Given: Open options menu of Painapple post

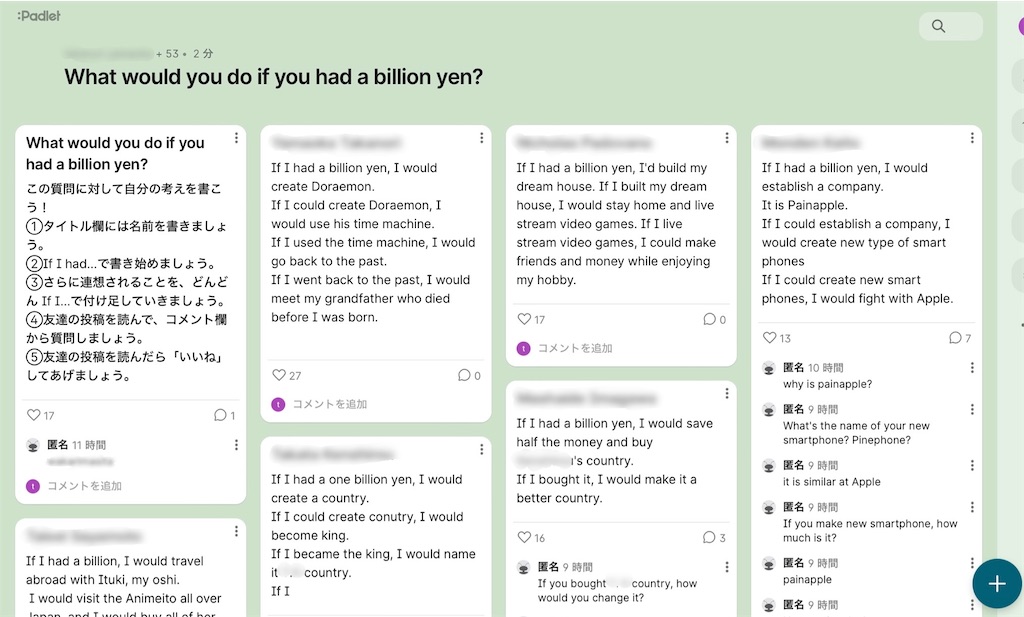Looking at the screenshot, I should pyautogui.click(x=972, y=138).
